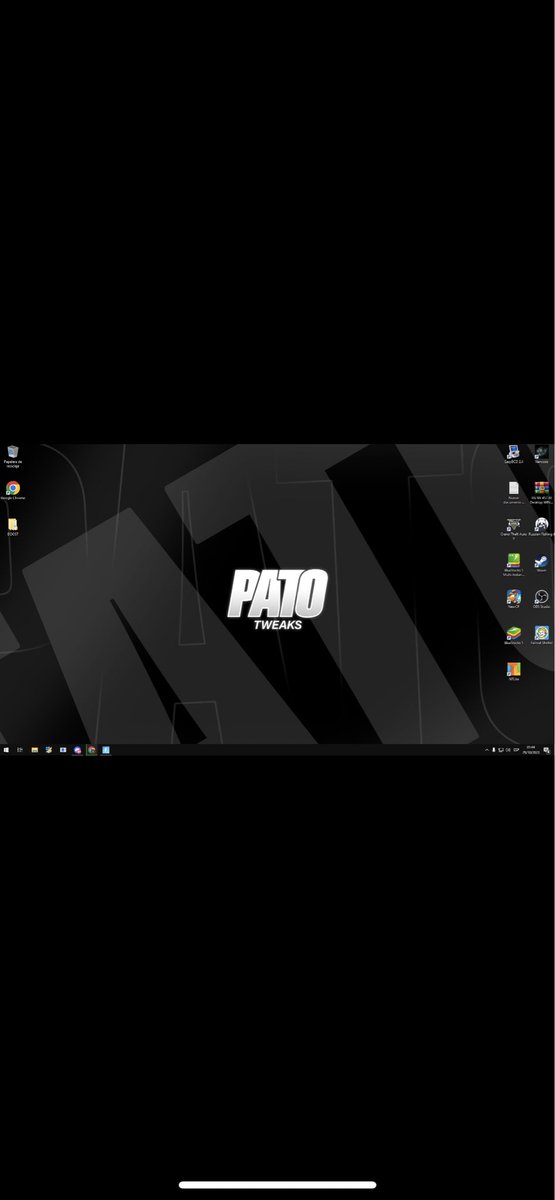Open the BOOST folder on desktop
555x1200 pixels.
click(12, 526)
